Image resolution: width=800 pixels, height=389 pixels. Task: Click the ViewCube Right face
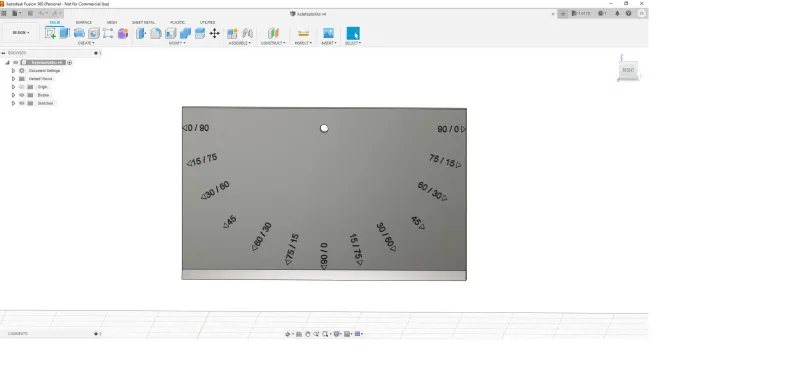coord(628,70)
